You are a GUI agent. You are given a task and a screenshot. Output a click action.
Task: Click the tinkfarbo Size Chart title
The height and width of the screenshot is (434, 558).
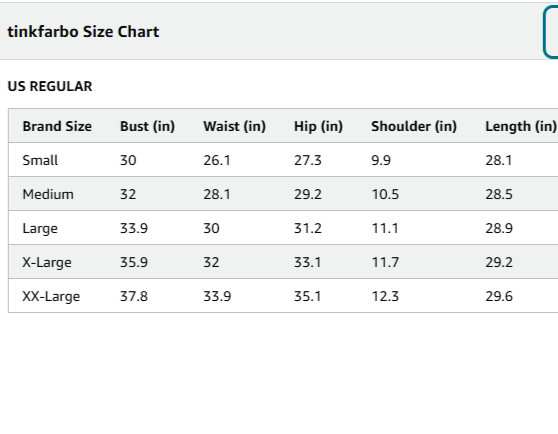pyautogui.click(x=83, y=32)
